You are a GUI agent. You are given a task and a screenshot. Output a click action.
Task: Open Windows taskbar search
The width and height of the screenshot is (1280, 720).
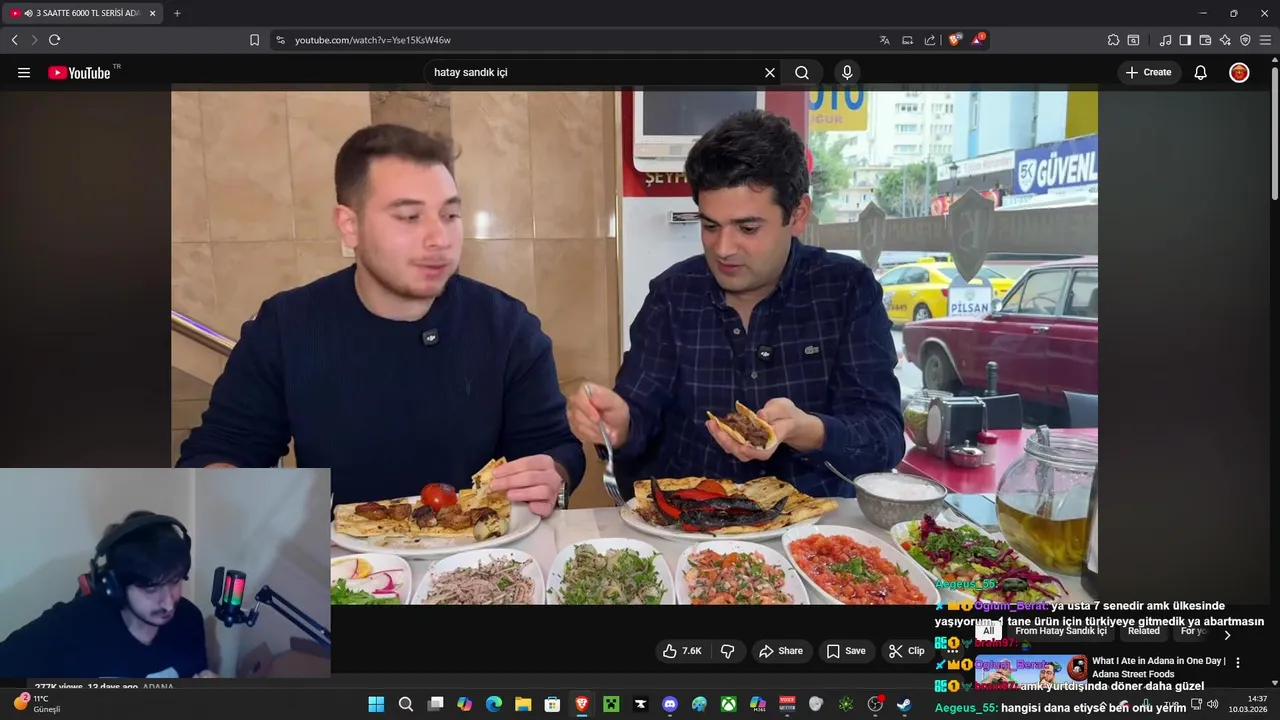tap(406, 704)
